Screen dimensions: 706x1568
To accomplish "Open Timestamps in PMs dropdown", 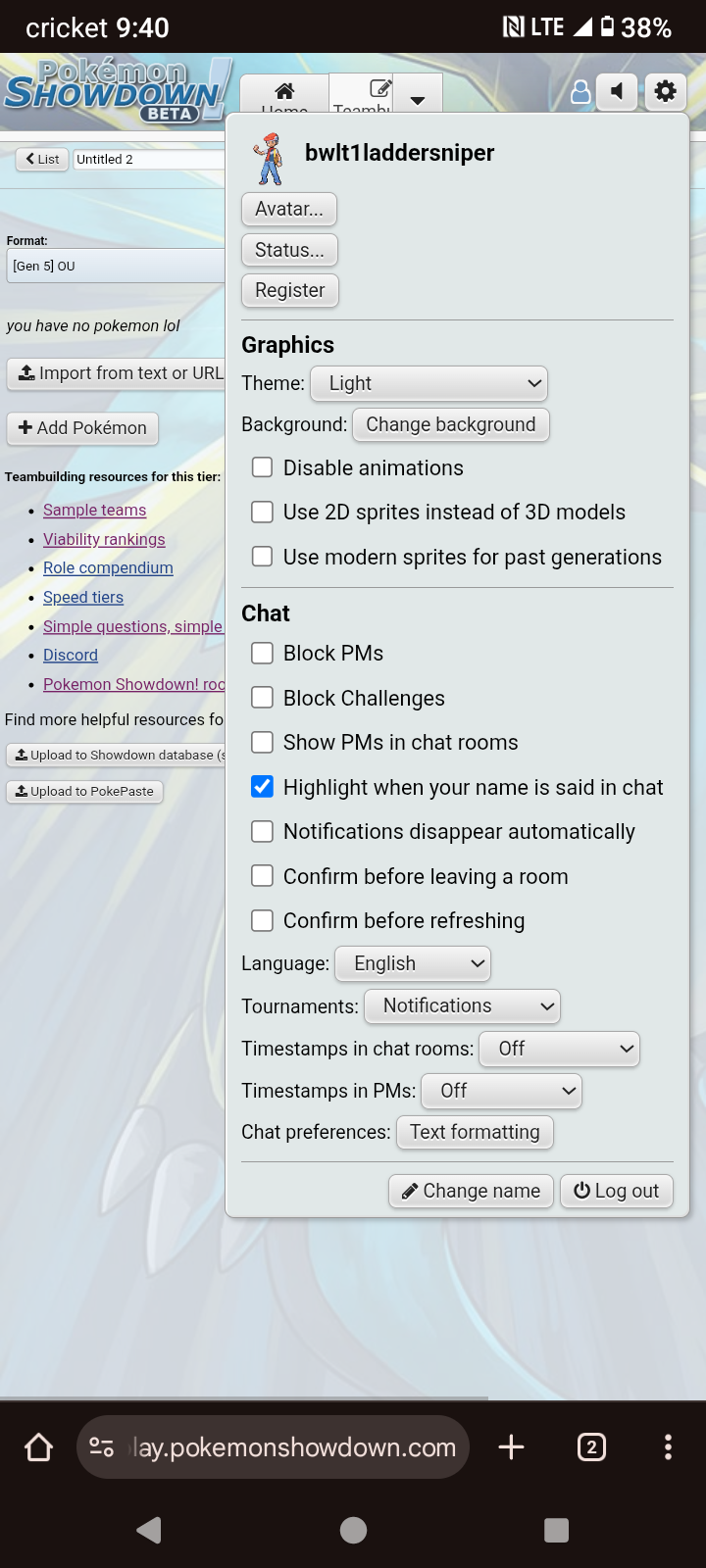I will 501,1091.
